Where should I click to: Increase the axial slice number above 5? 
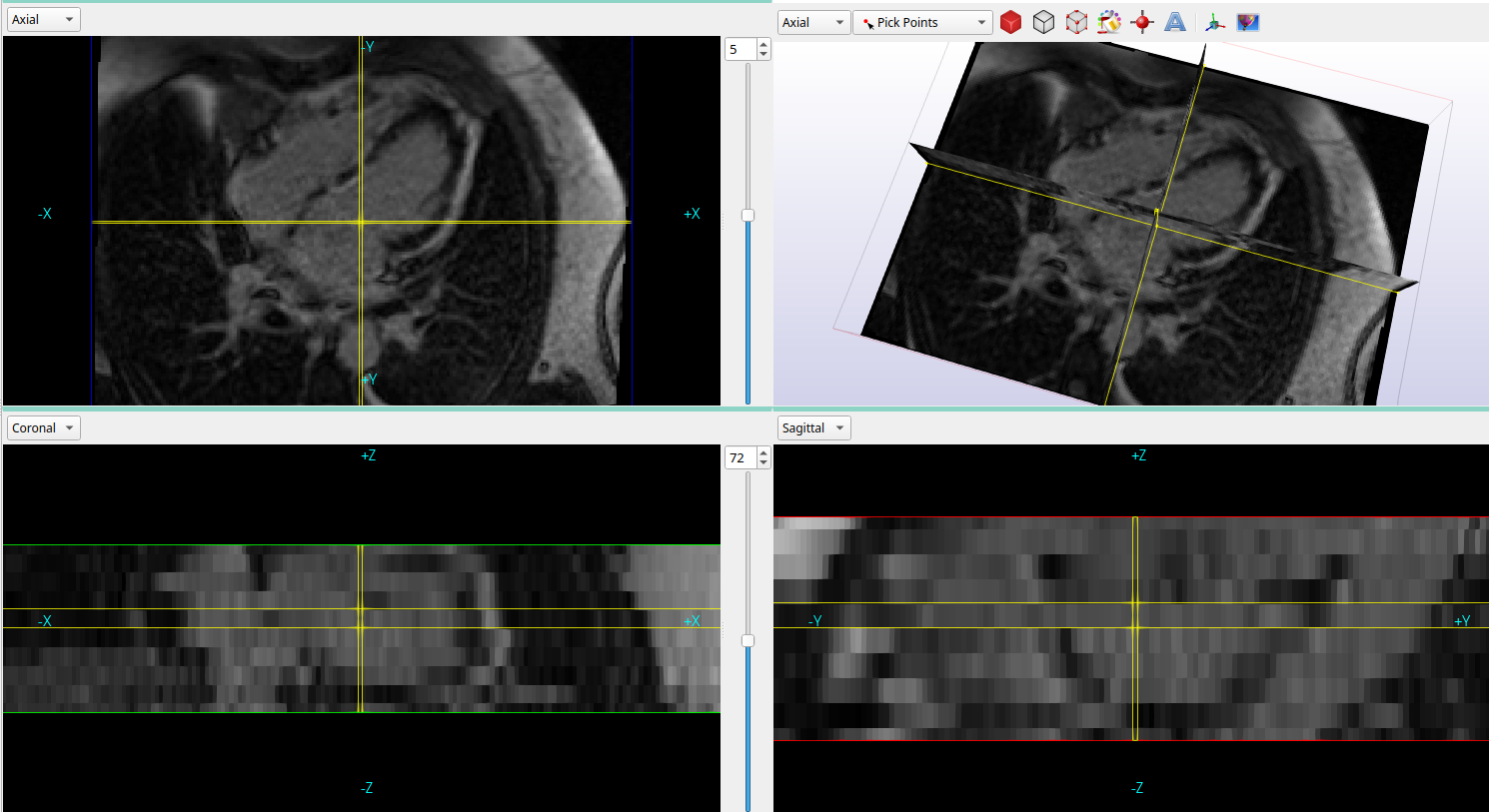click(x=763, y=44)
